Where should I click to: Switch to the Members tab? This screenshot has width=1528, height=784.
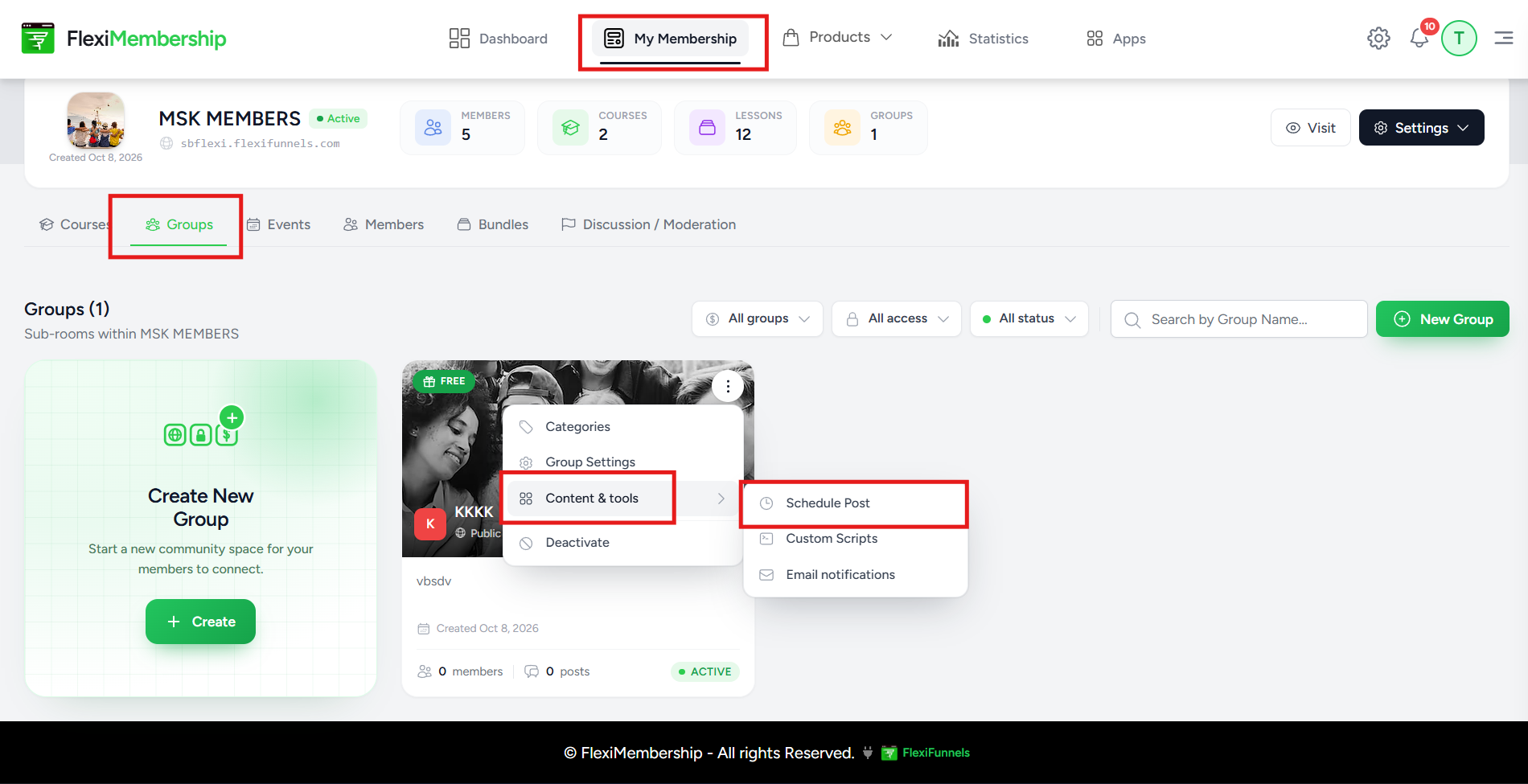pos(384,224)
